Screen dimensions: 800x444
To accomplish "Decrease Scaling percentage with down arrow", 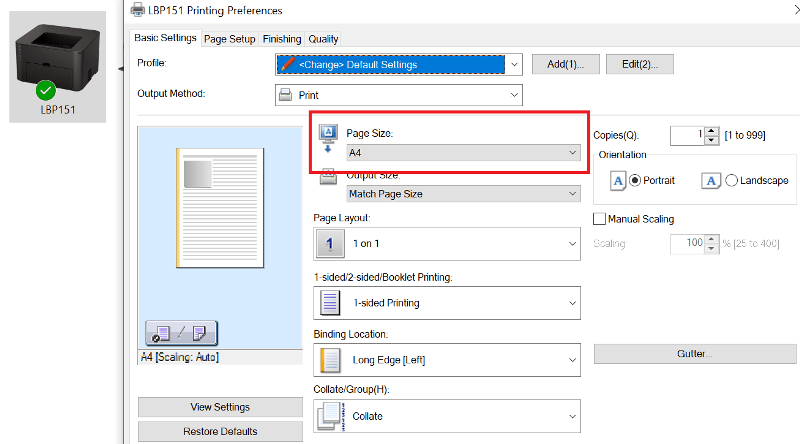I will [712, 249].
